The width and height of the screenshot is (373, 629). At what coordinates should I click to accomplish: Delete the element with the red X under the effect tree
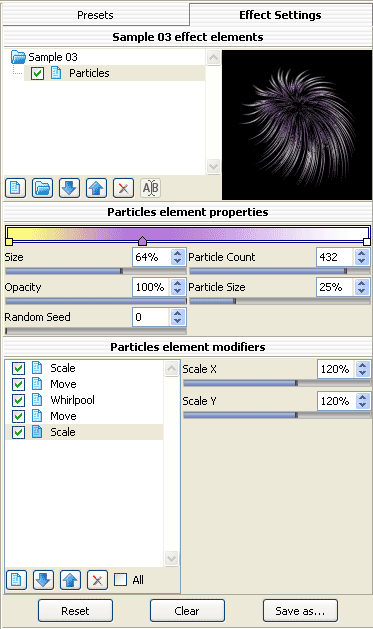point(124,188)
